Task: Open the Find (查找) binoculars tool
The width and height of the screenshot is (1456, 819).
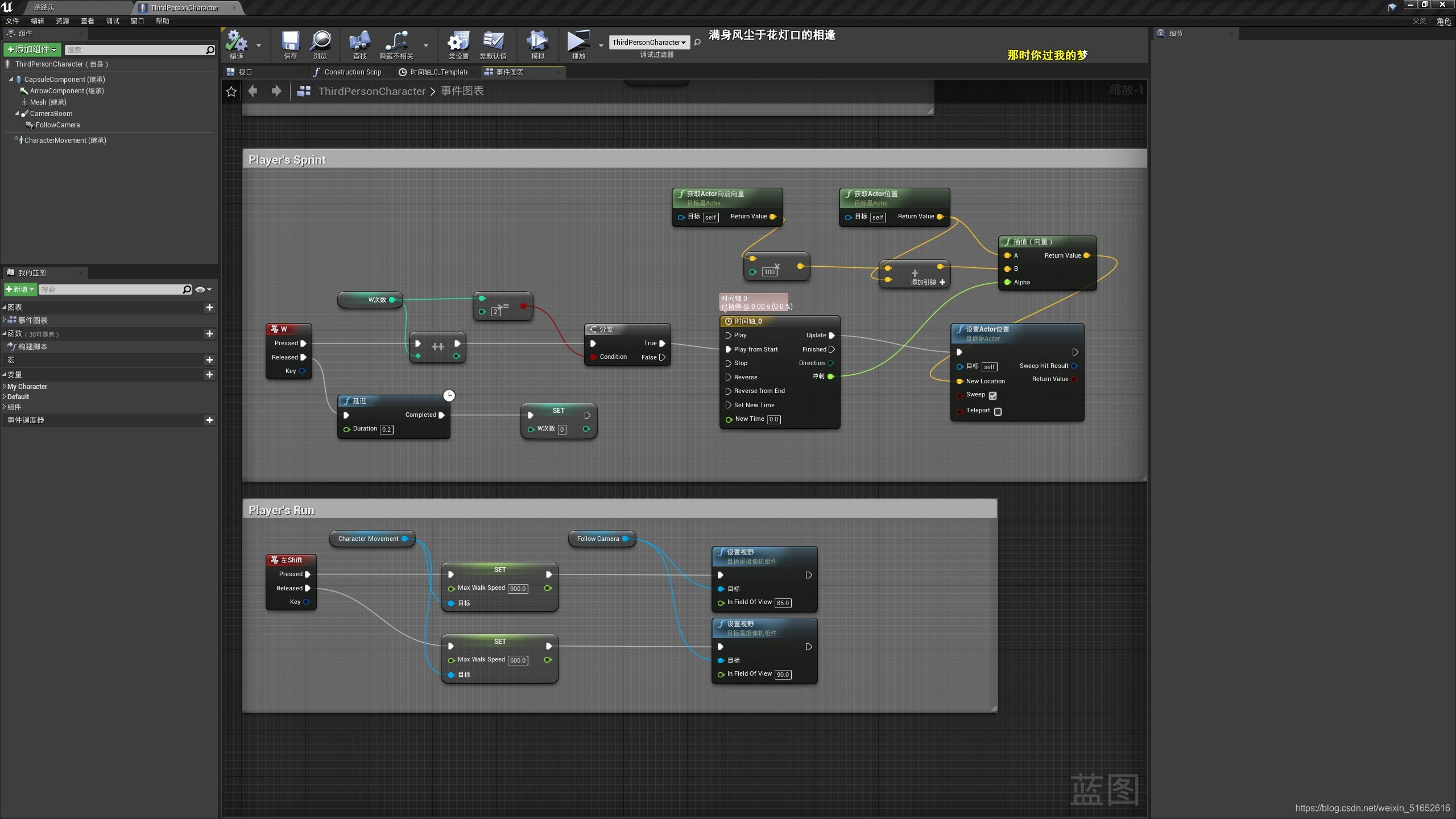Action: click(359, 42)
